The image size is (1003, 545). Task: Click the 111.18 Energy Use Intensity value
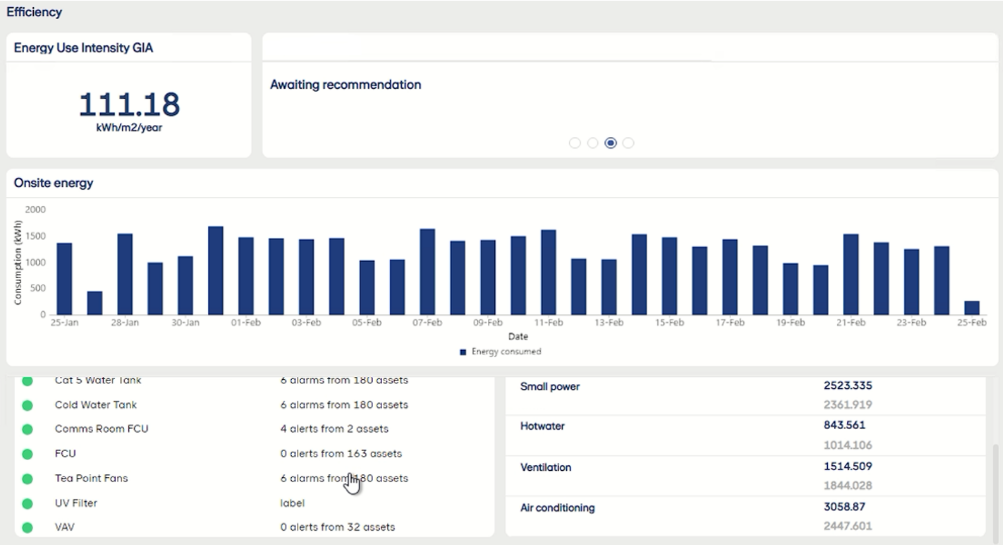coord(129,104)
